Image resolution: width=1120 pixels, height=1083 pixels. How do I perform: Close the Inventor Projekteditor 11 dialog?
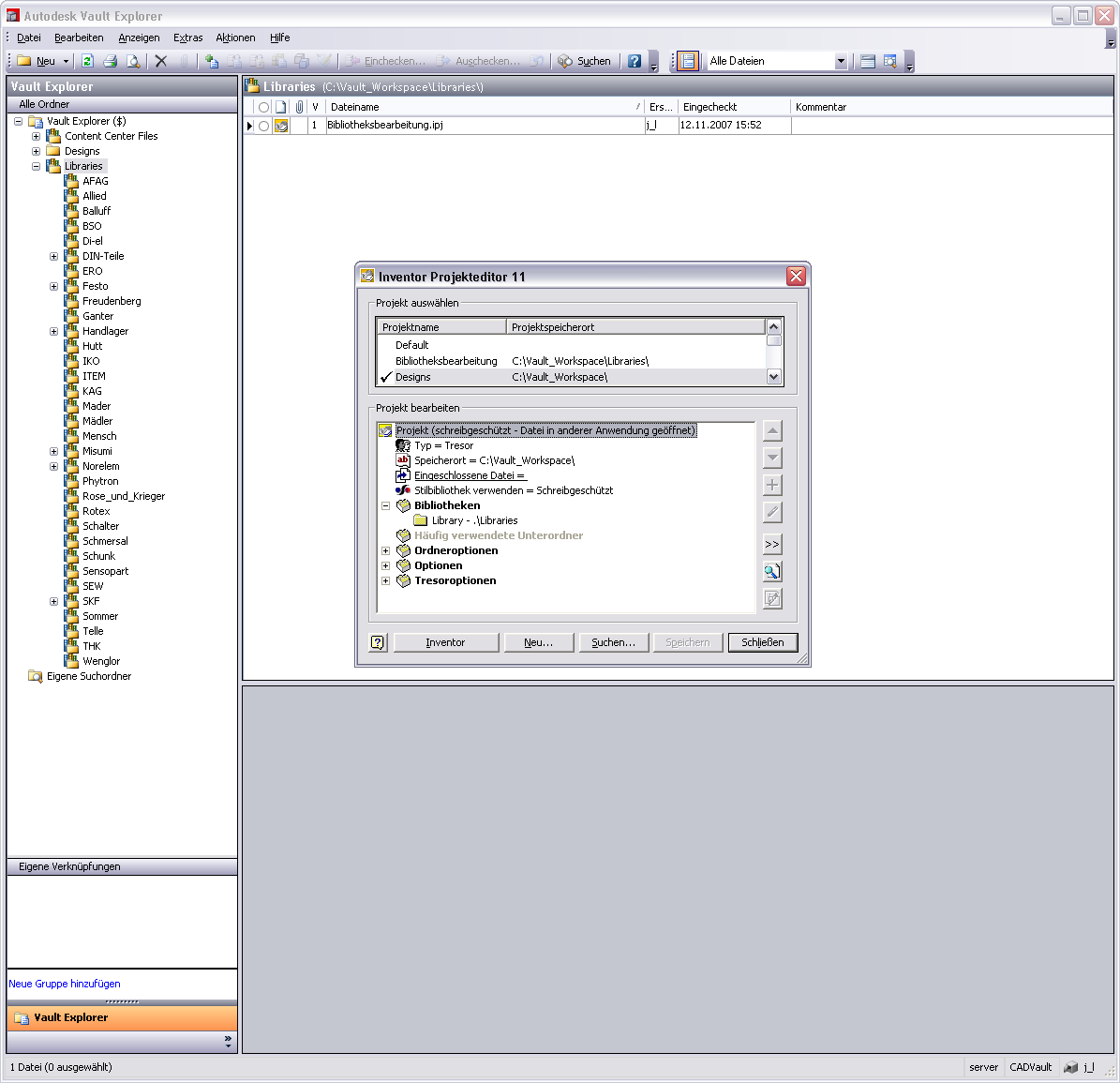[x=797, y=277]
